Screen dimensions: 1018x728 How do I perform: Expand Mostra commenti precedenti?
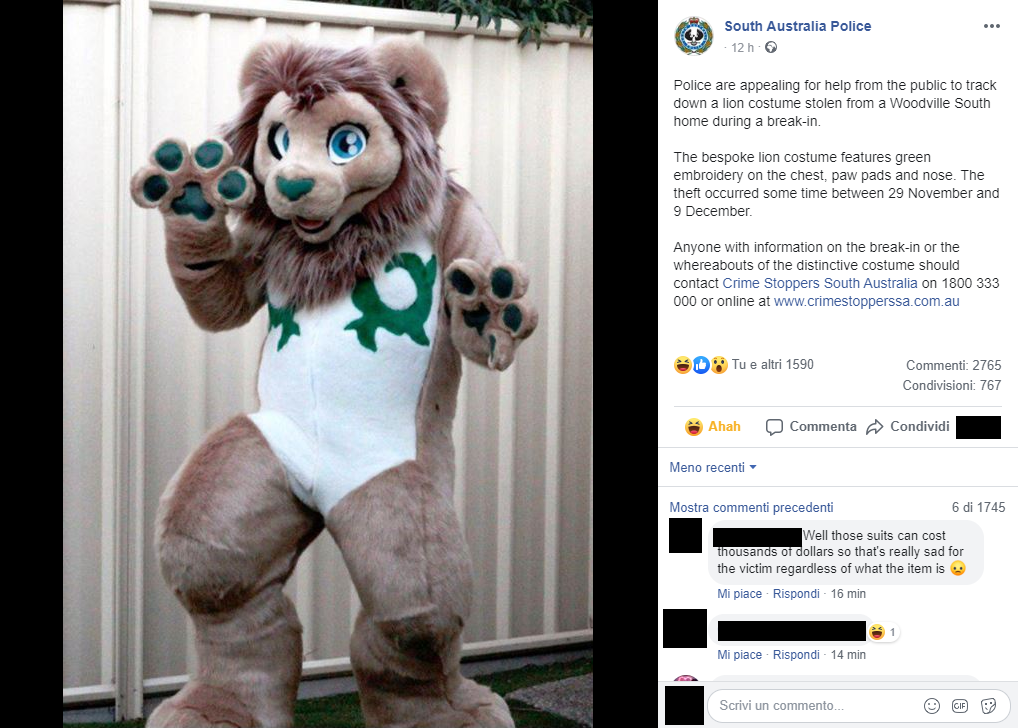pos(751,507)
